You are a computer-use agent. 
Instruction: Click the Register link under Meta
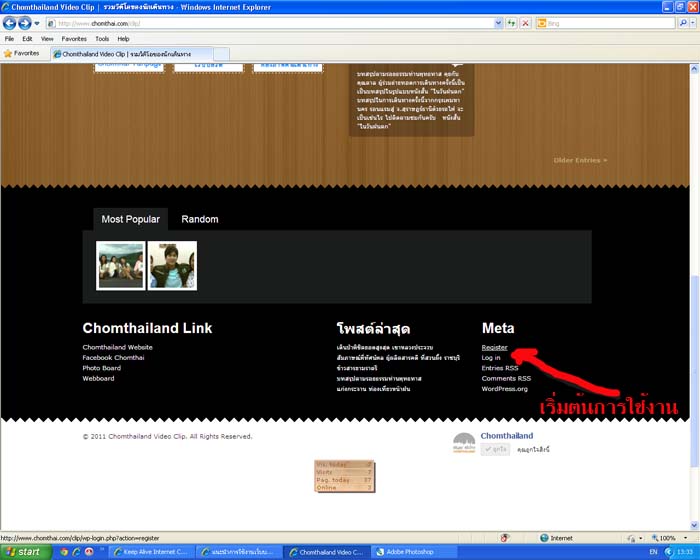click(x=494, y=347)
